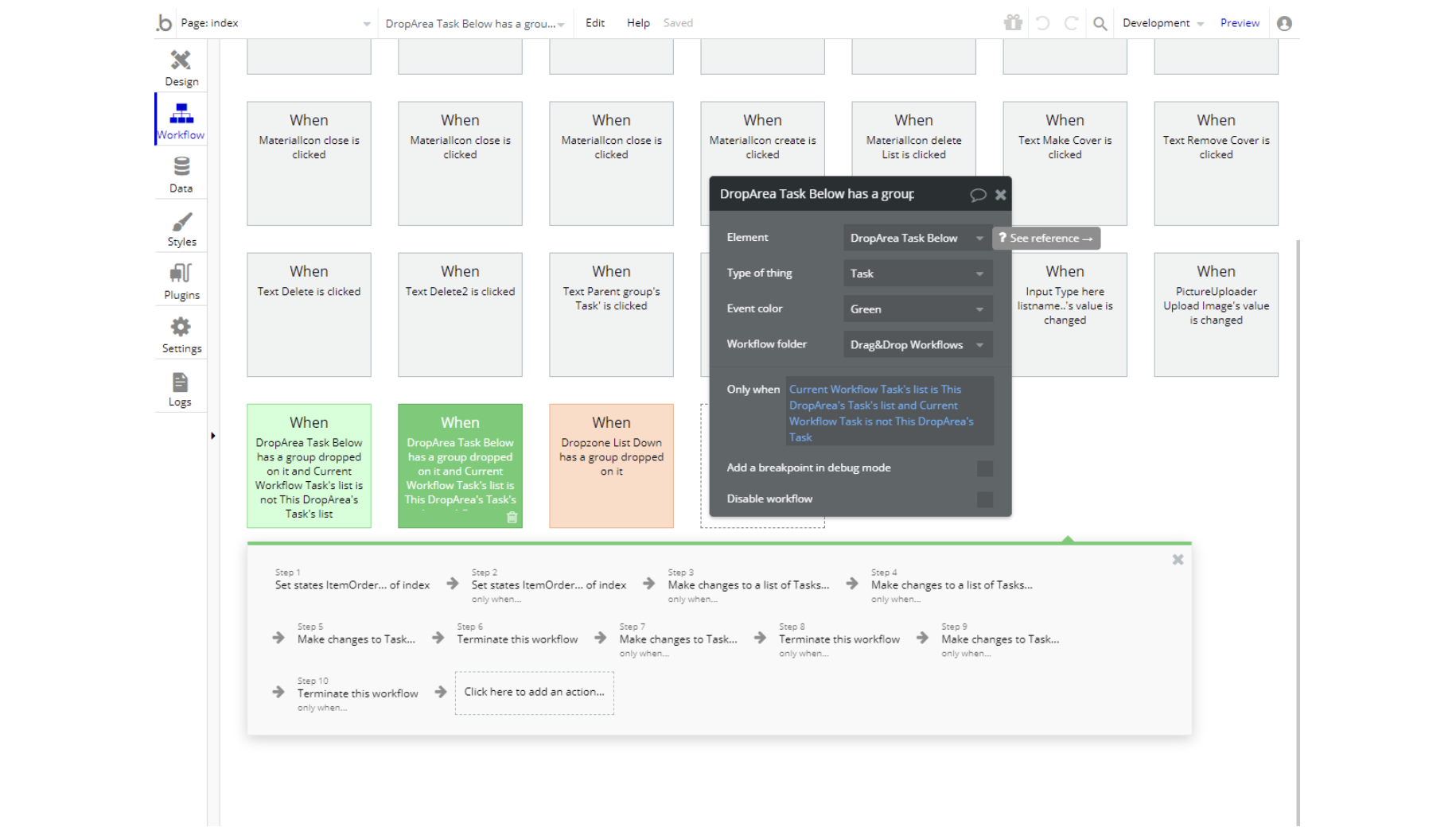Image resolution: width=1456 pixels, height=827 pixels.
Task: Open the Edit menu
Action: [x=595, y=23]
